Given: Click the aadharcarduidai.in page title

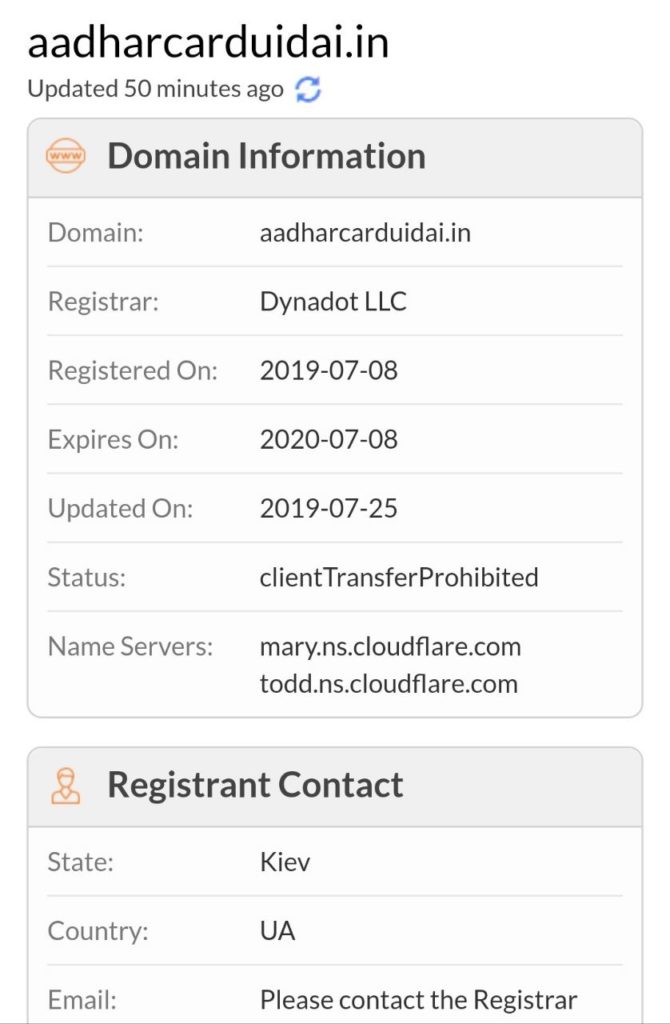Looking at the screenshot, I should (208, 42).
